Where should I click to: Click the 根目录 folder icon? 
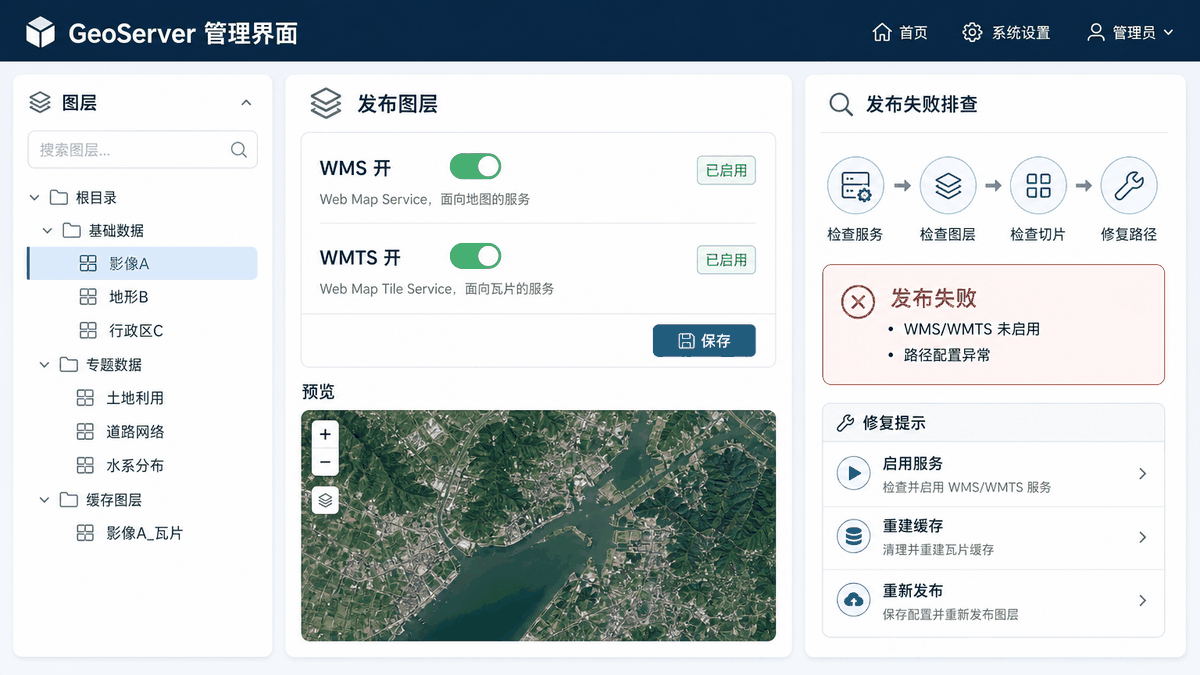pos(59,197)
